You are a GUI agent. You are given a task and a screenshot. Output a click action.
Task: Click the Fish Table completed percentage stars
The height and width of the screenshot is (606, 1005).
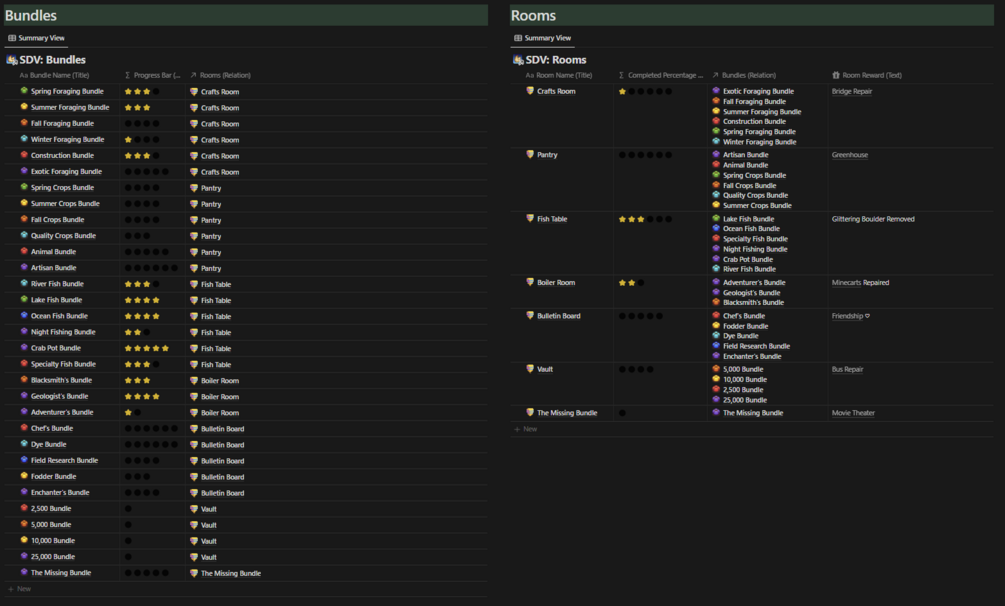click(x=645, y=219)
